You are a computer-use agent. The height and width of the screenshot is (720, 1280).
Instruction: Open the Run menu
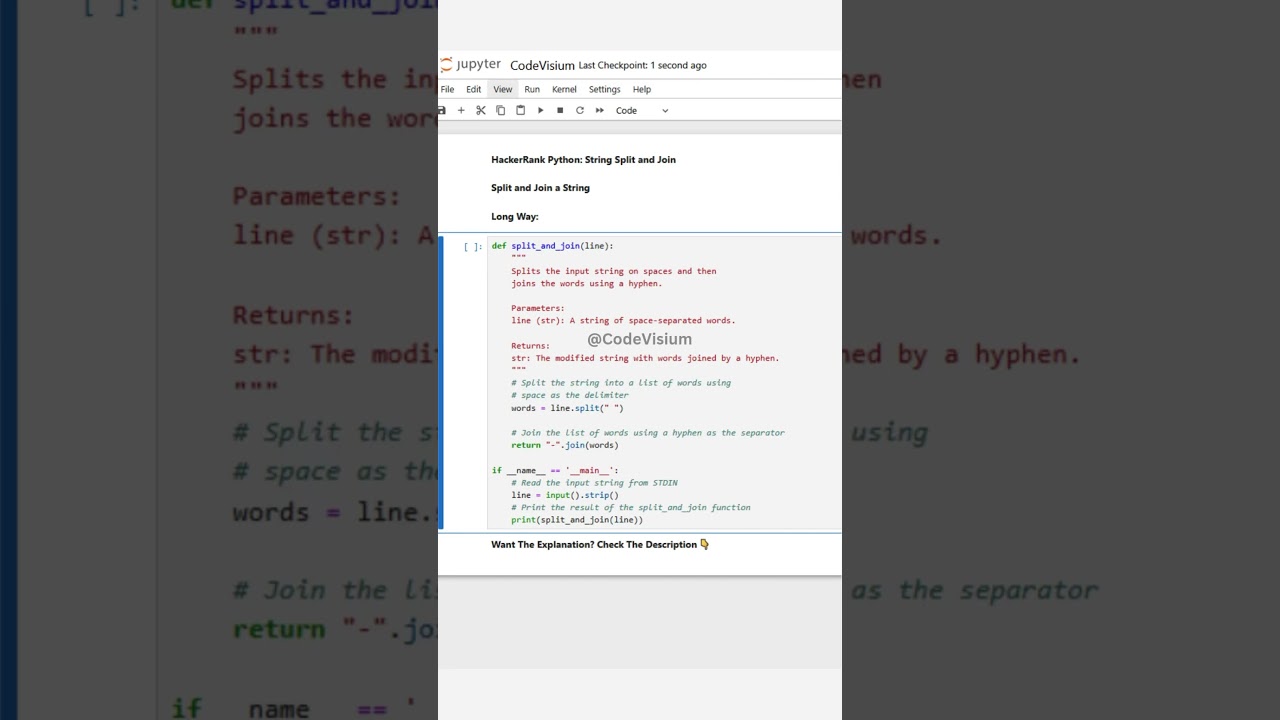click(532, 89)
